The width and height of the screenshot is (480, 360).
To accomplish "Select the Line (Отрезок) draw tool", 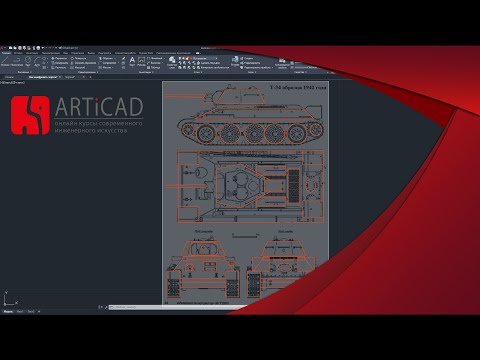I will click(5, 61).
